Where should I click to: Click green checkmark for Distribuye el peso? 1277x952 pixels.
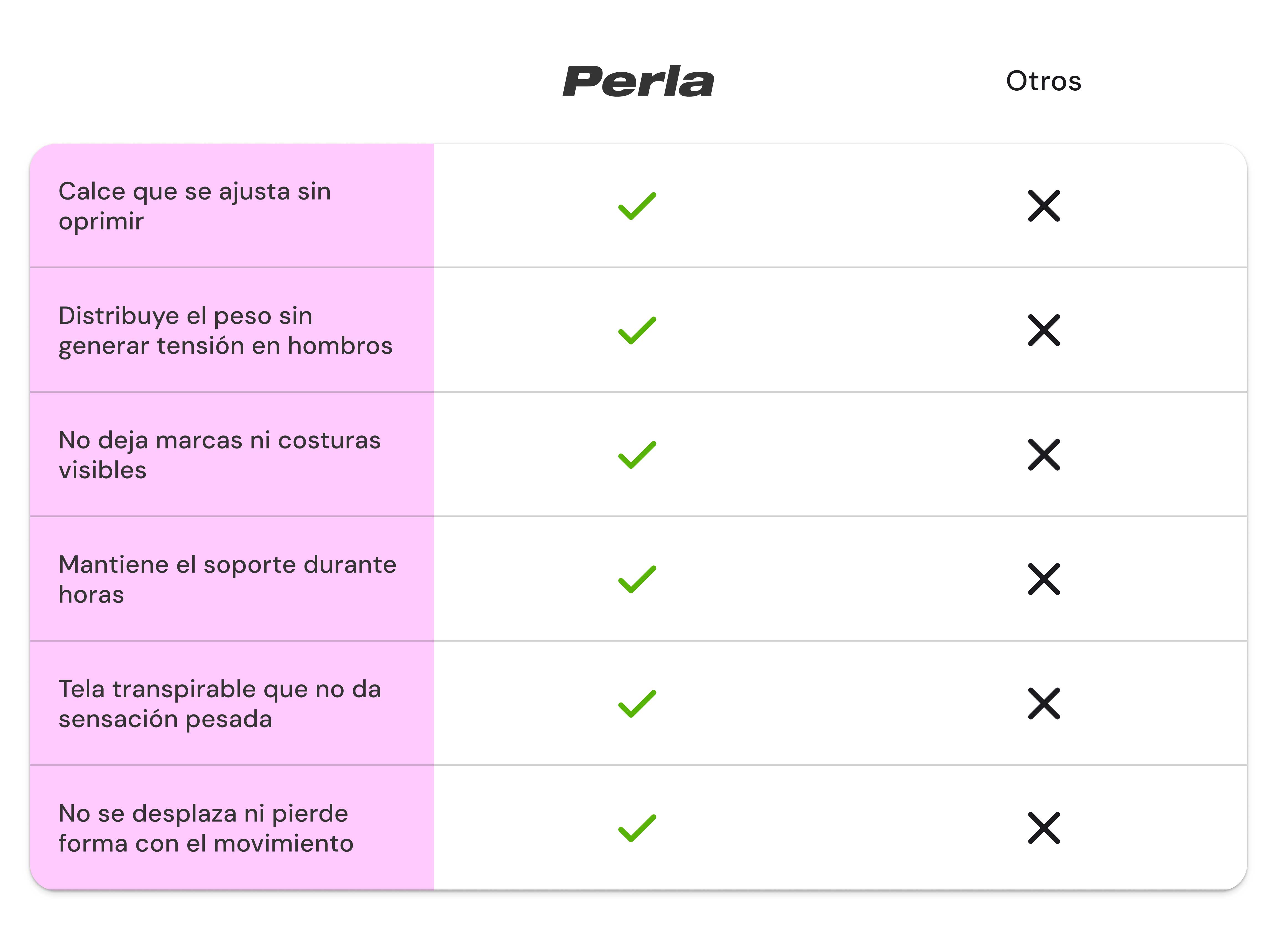point(637,330)
